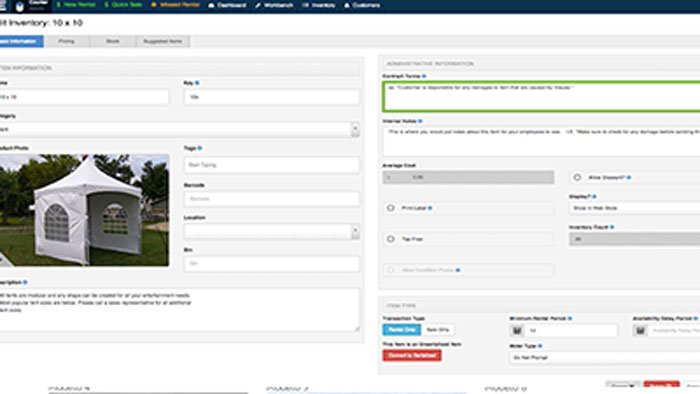Expand the Meter Type dropdown
Screen dimensions: 700x394
pos(604,357)
